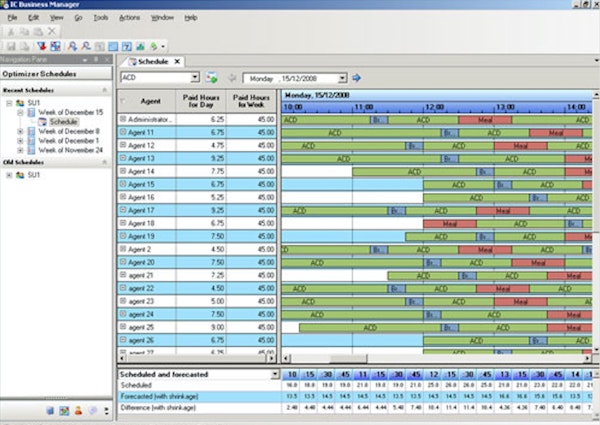
Task: Click the Paid Hours for Day column header
Action: 203,102
